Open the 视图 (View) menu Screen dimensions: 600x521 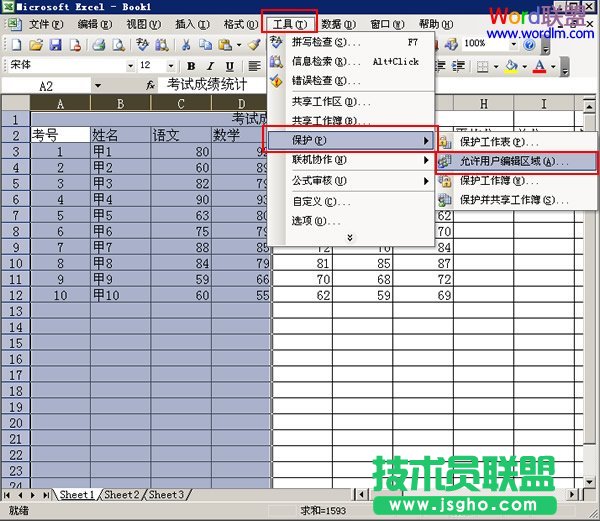click(x=143, y=24)
